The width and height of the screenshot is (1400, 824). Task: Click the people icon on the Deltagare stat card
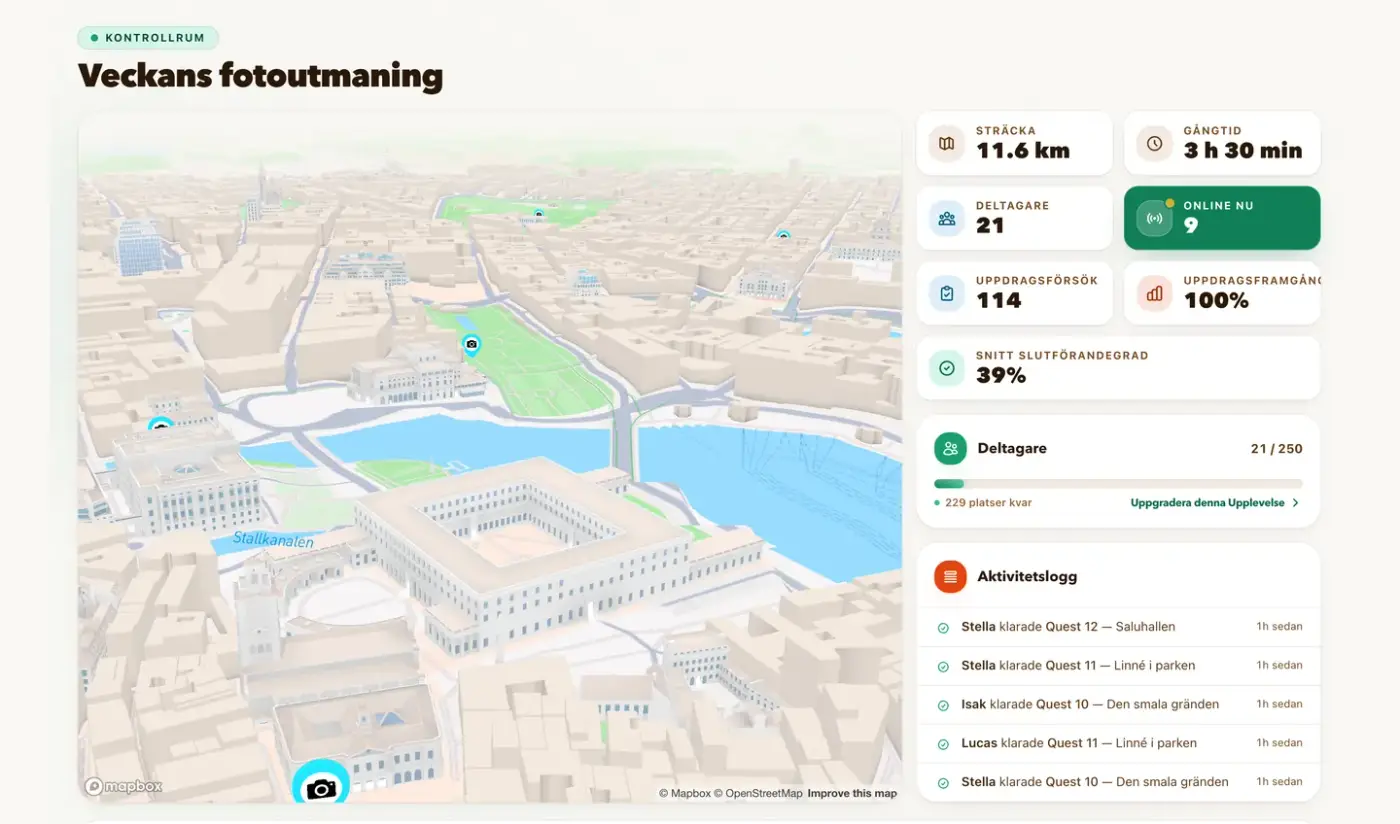click(946, 218)
